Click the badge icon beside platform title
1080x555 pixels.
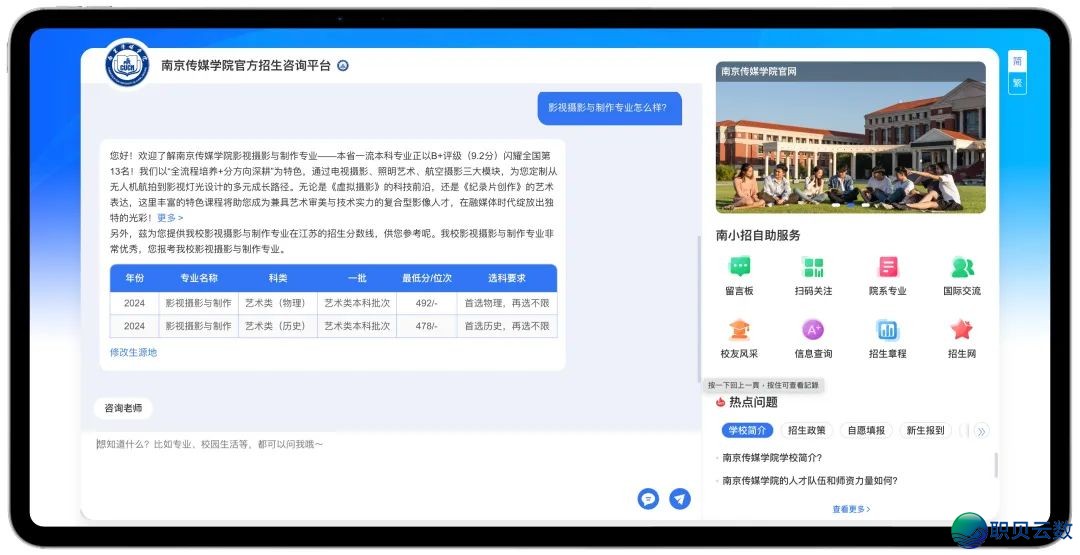click(343, 66)
